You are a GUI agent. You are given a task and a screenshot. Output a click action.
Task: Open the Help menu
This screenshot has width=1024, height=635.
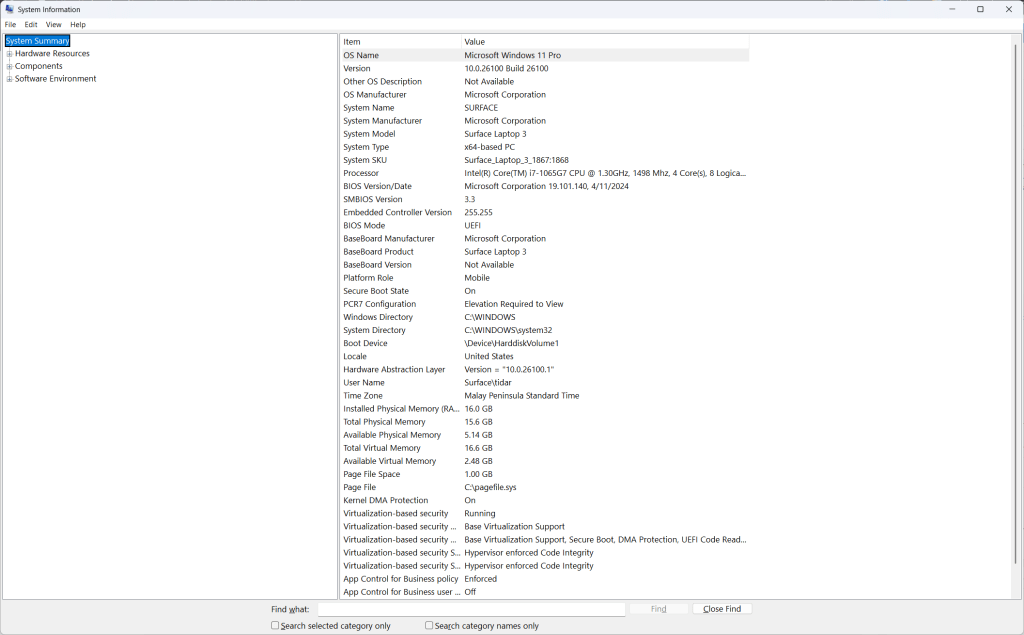(78, 25)
